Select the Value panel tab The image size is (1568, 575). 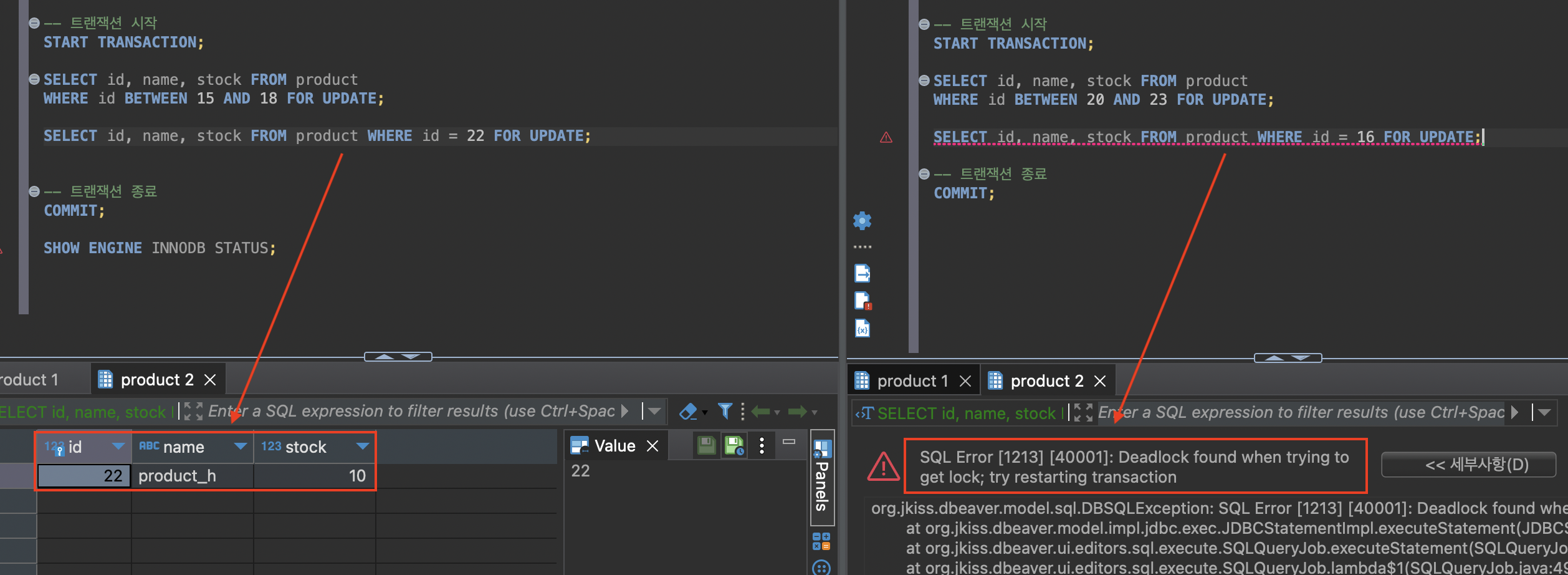click(x=614, y=446)
